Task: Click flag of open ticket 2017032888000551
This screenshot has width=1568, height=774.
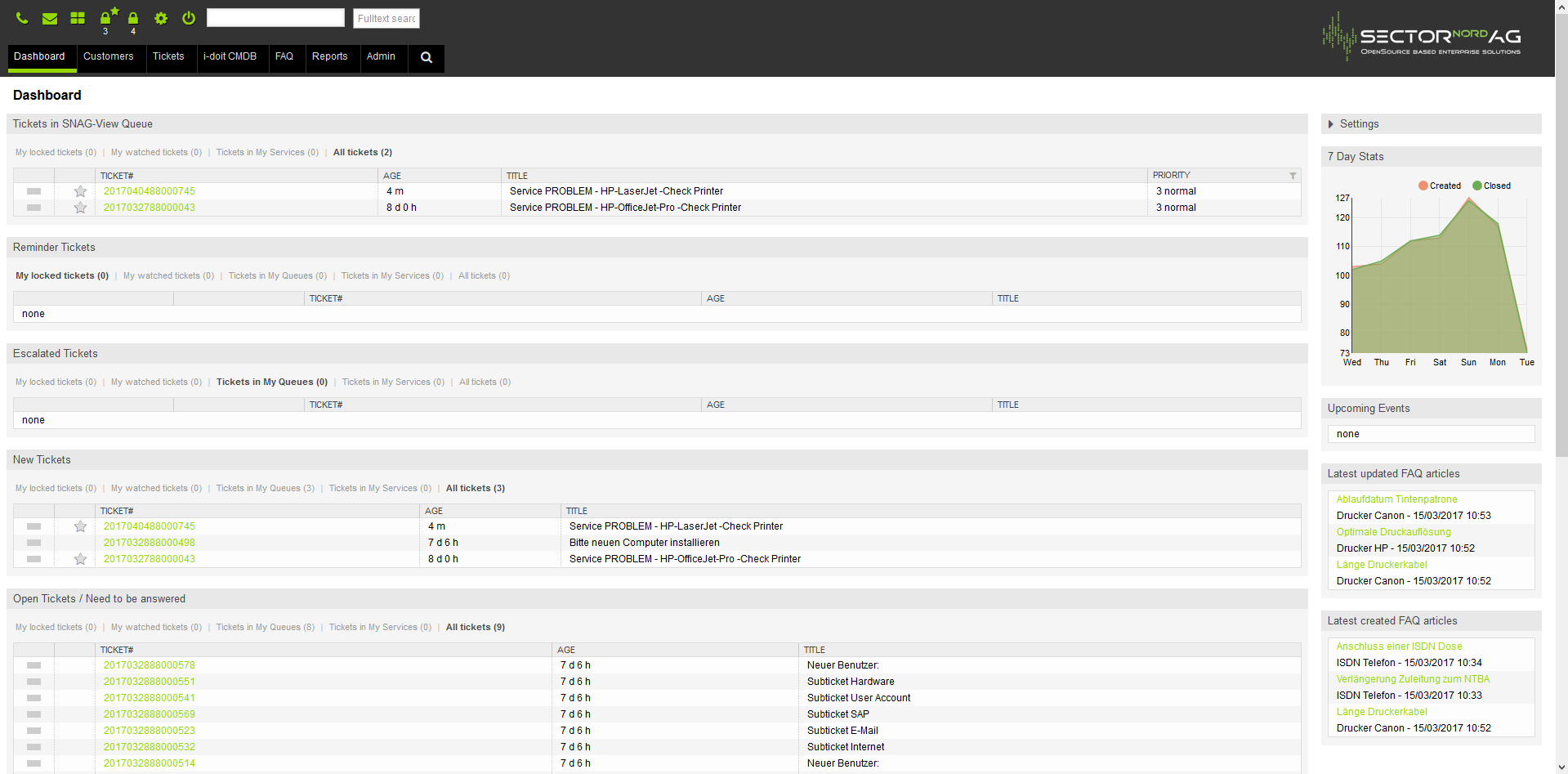Action: pos(34,682)
